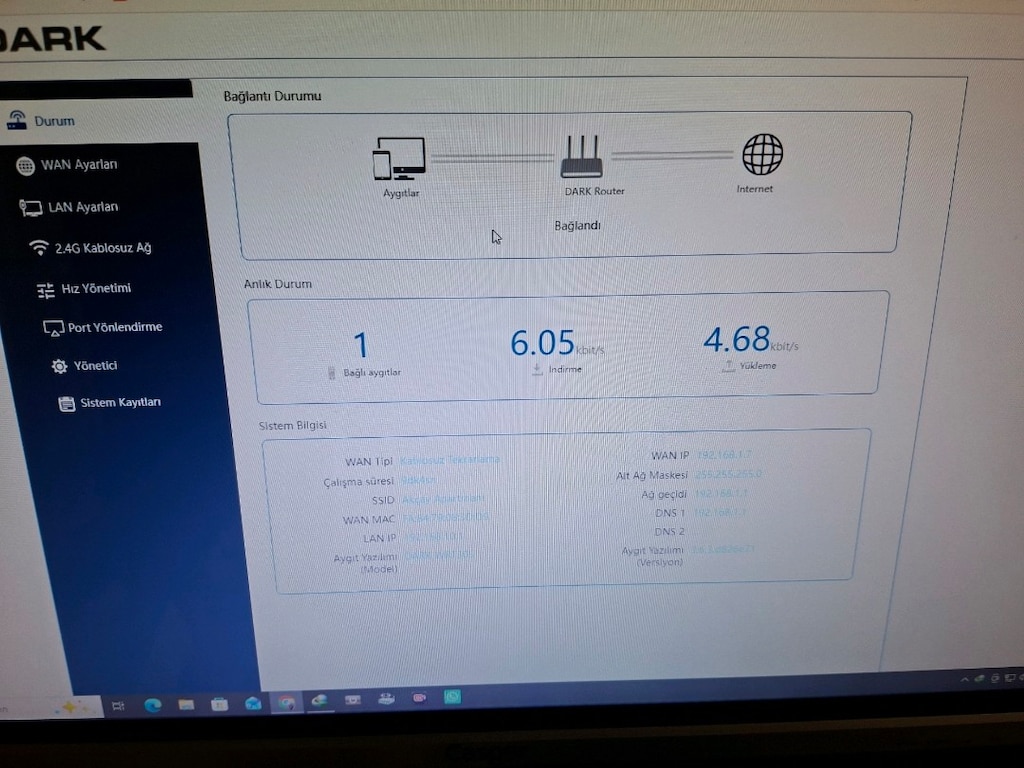Click the Bağlantı Durumu section heading
This screenshot has height=768, width=1024.
pyautogui.click(x=272, y=96)
